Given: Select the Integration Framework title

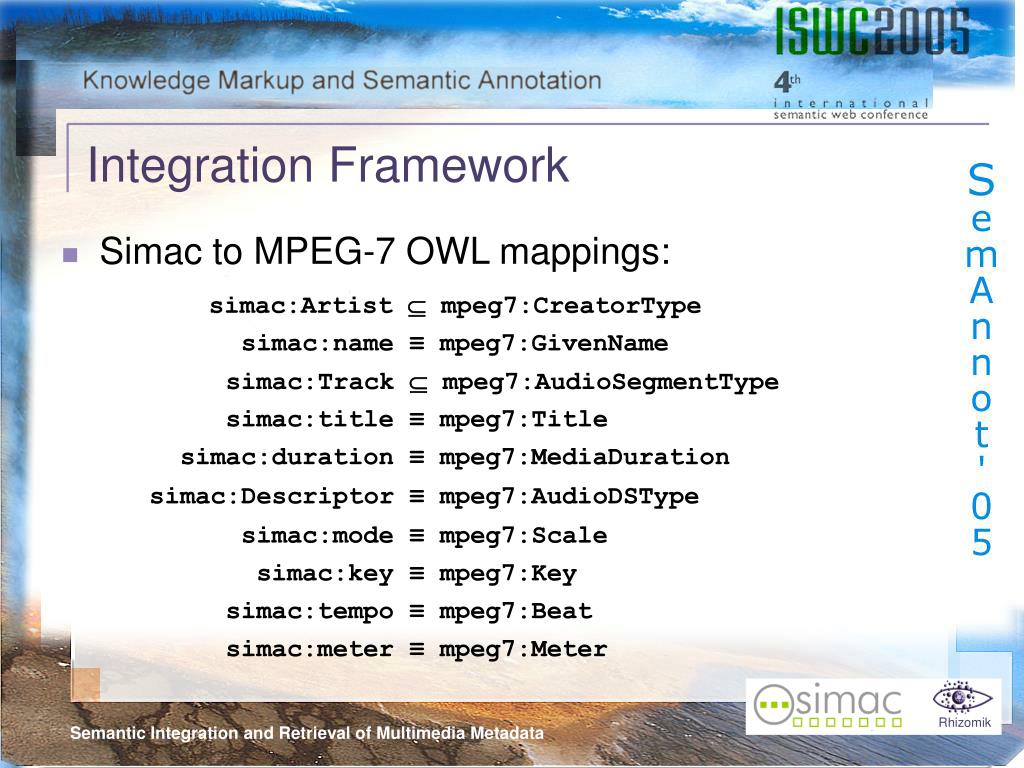Looking at the screenshot, I should (328, 165).
